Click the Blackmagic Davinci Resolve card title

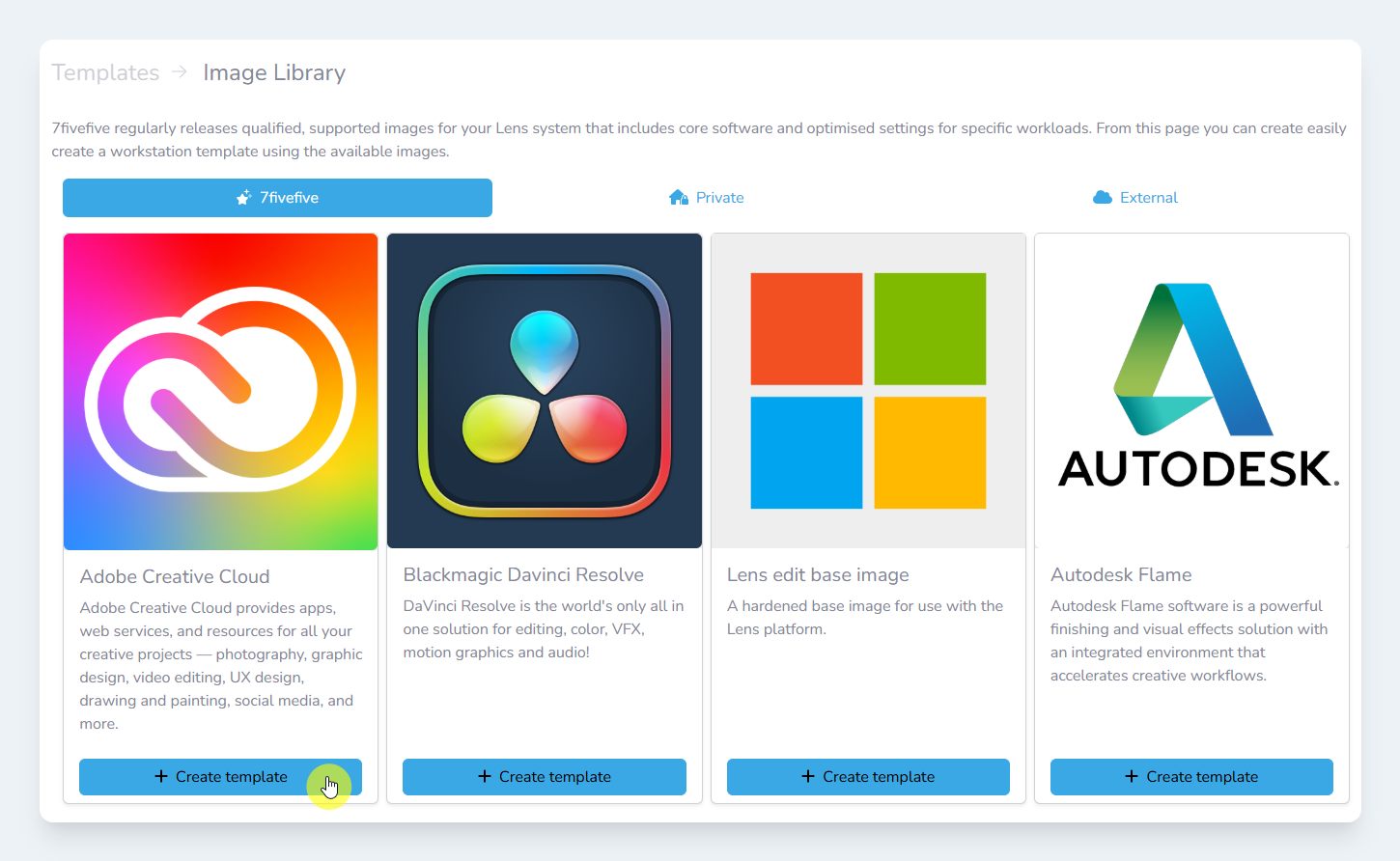(x=523, y=574)
